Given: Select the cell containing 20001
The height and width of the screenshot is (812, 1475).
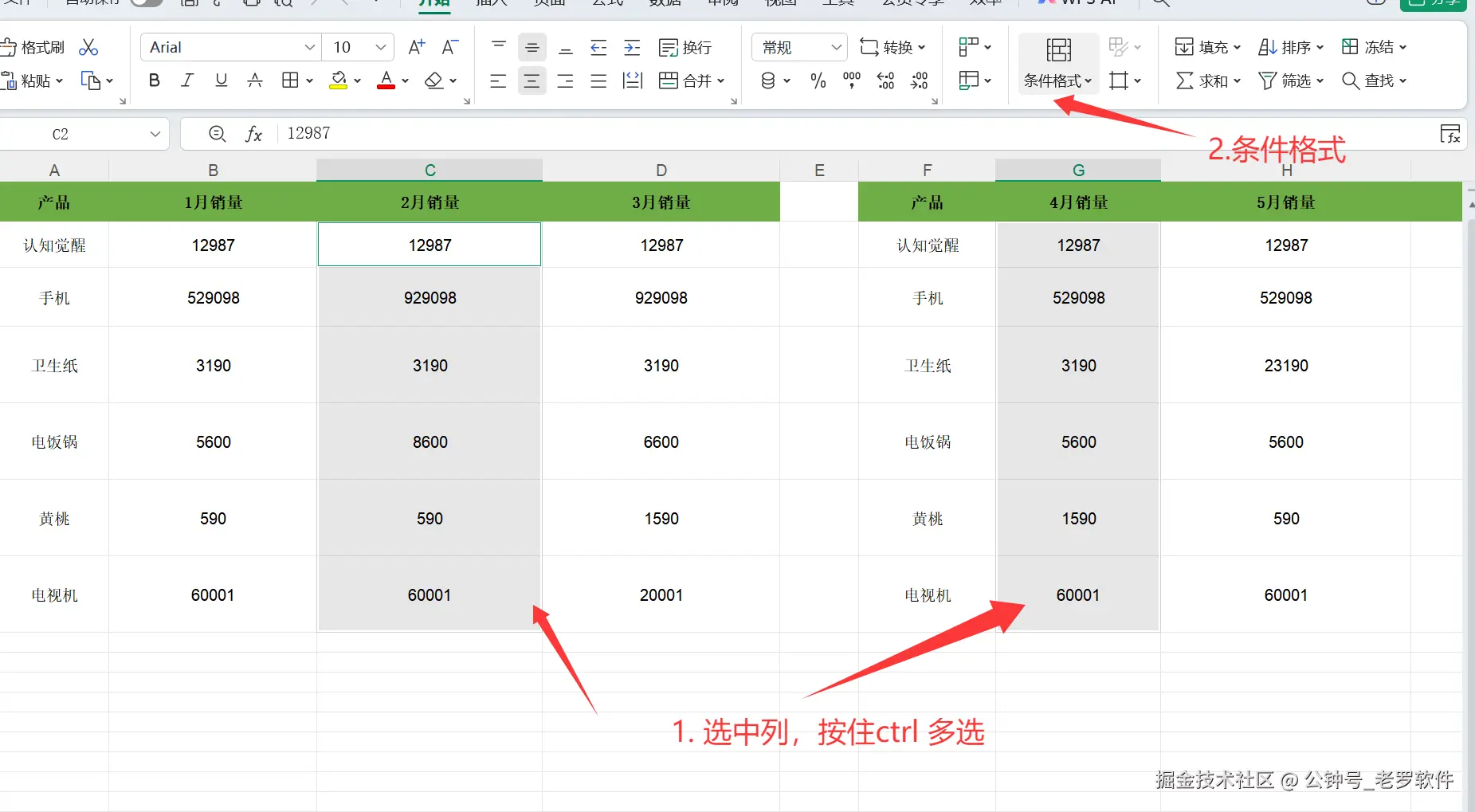Looking at the screenshot, I should pyautogui.click(x=661, y=594).
